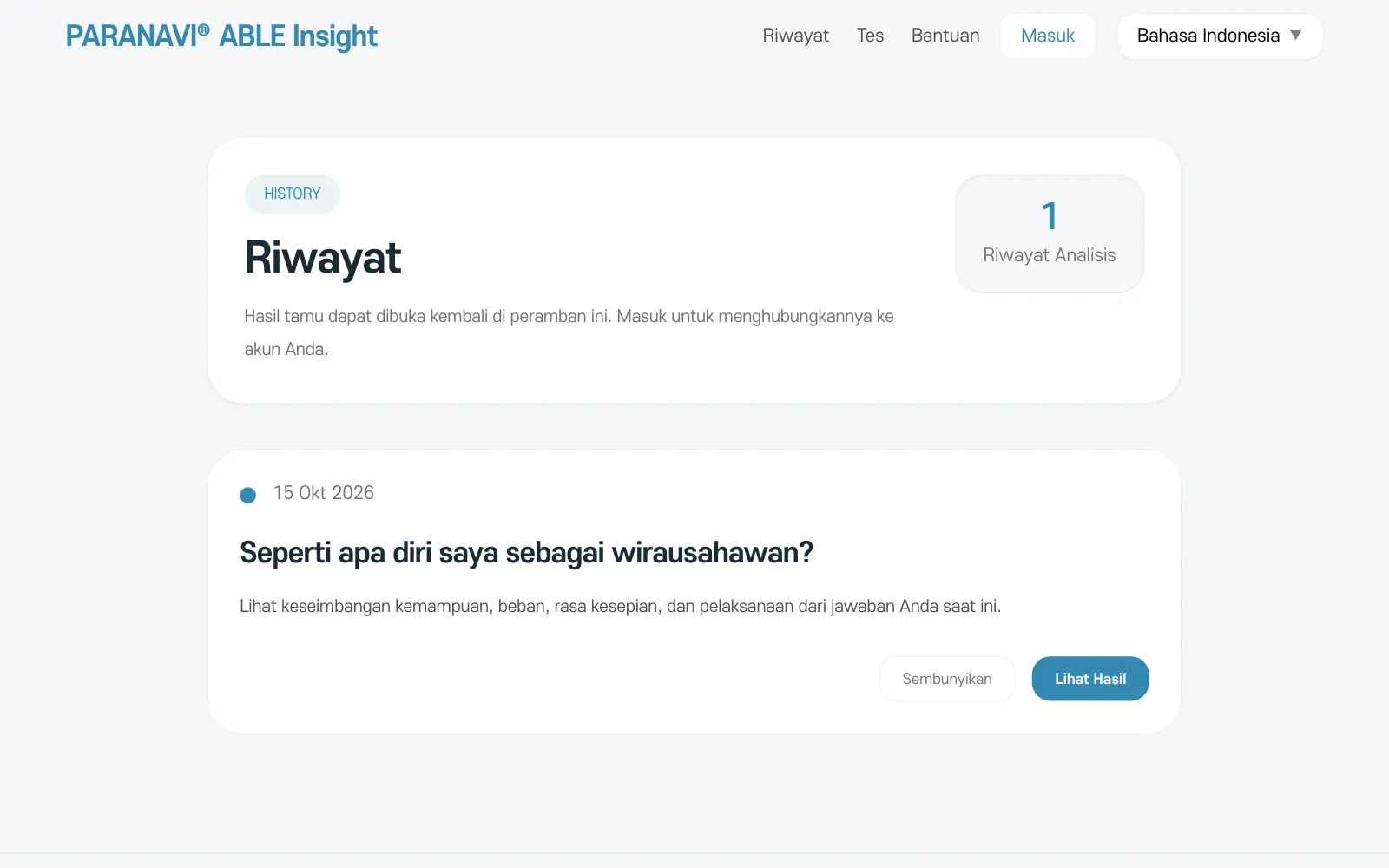The height and width of the screenshot is (868, 1389).
Task: Expand the Bahasa Indonesia language dropdown
Action: (1220, 36)
